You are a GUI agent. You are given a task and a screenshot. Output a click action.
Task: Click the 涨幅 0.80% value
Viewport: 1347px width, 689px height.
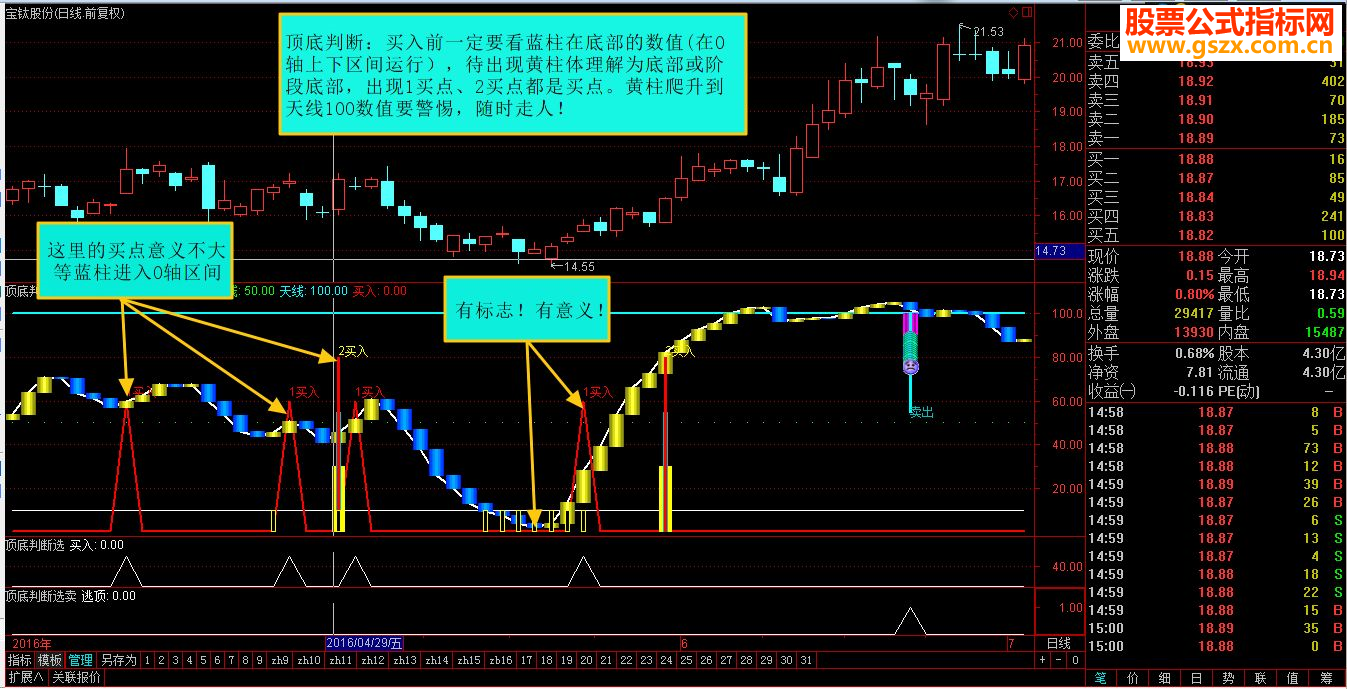(x=1193, y=294)
